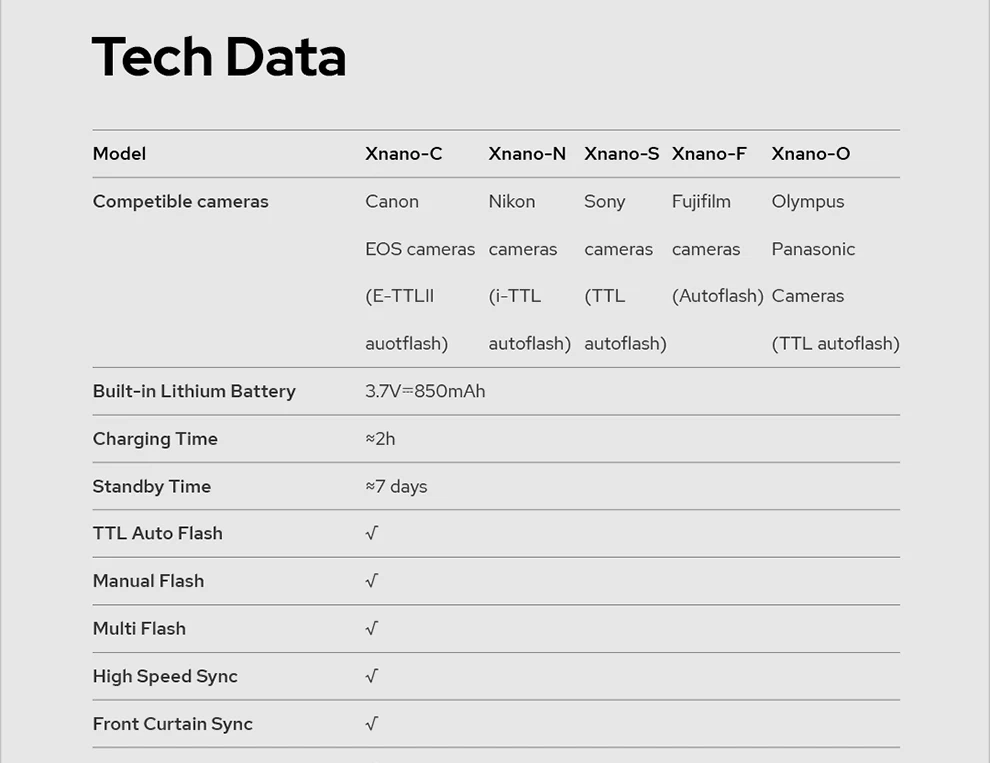Select the Xnano-S model column header
This screenshot has width=990, height=763.
pos(621,154)
